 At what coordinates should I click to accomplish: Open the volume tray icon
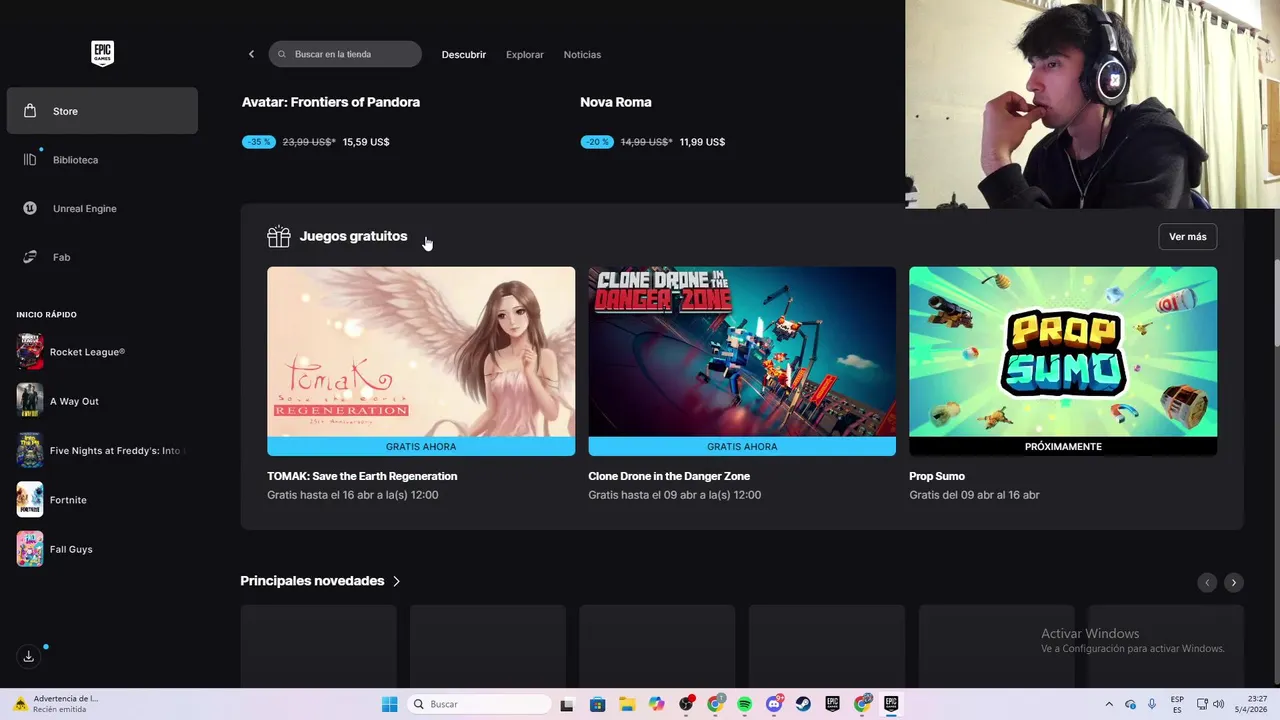[x=1219, y=704]
